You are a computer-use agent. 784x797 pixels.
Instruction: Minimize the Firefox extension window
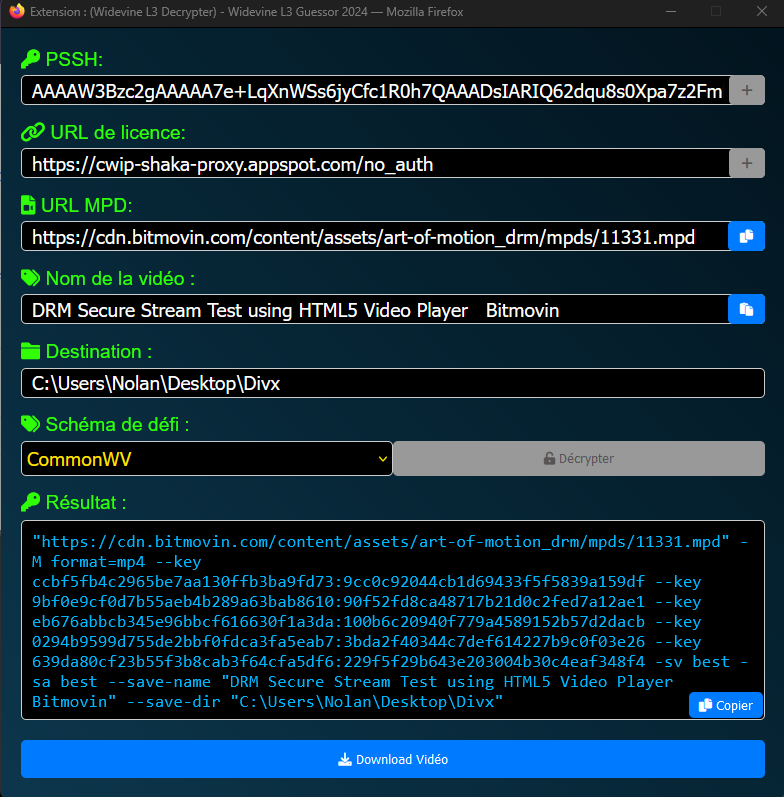(x=671, y=11)
